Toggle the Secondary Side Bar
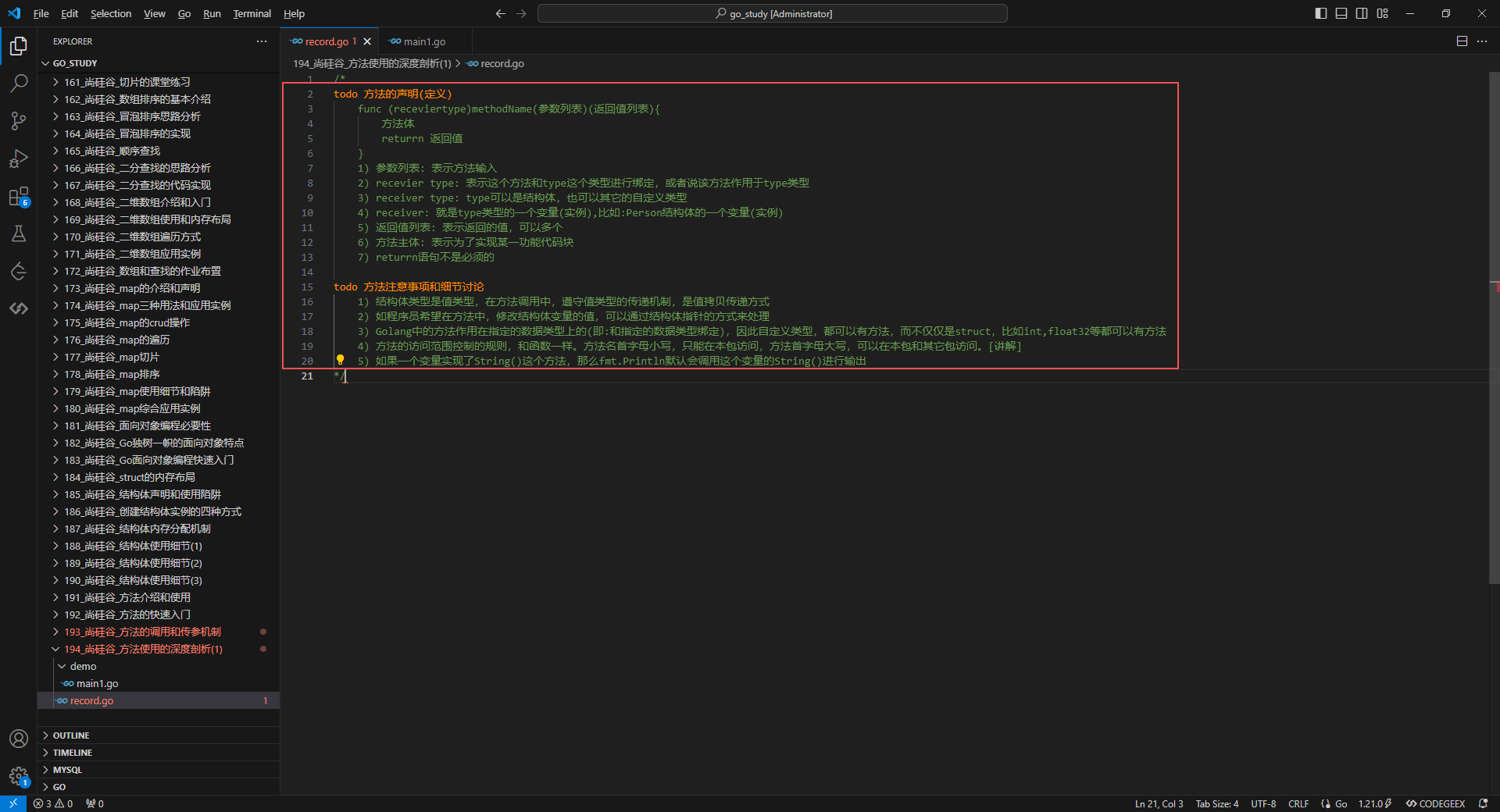This screenshot has height=812, width=1500. tap(1362, 13)
